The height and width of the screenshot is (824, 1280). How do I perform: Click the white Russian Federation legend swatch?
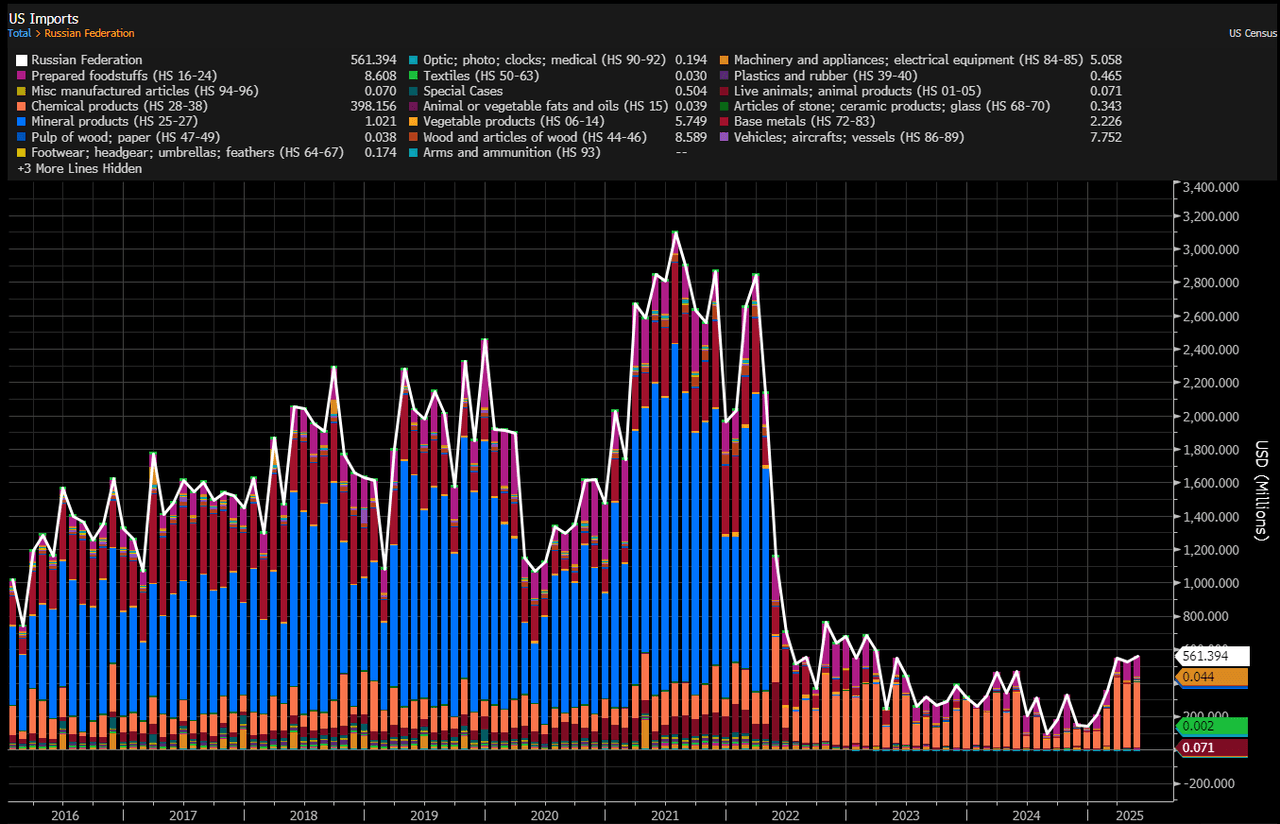click(x=22, y=60)
